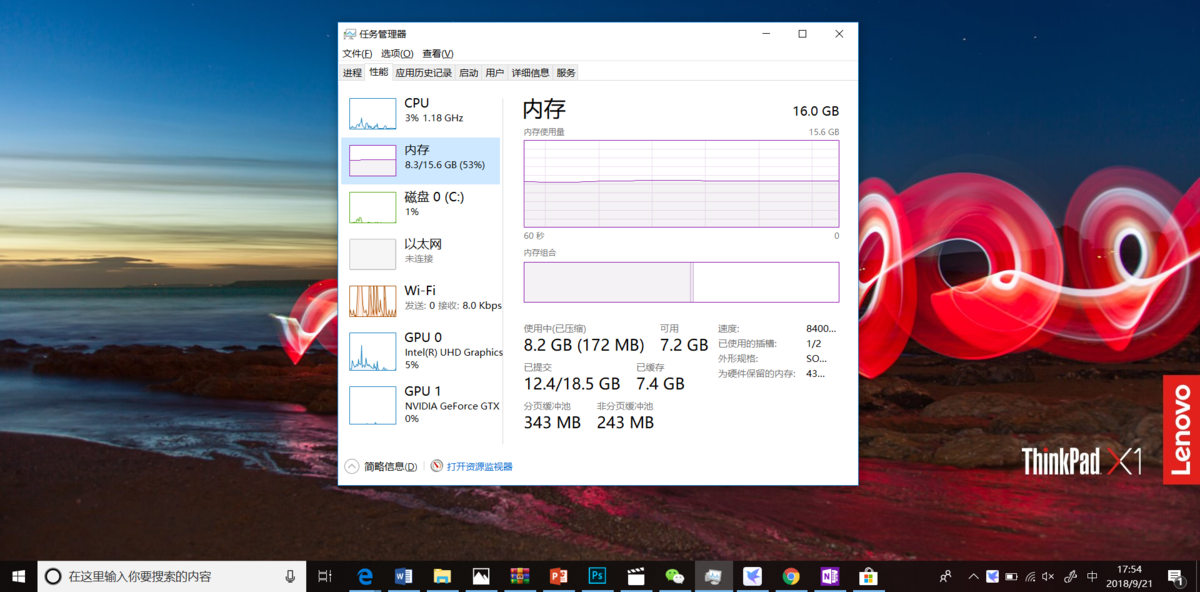
Task: Switch to the 应用历史记录 tab
Action: (423, 73)
